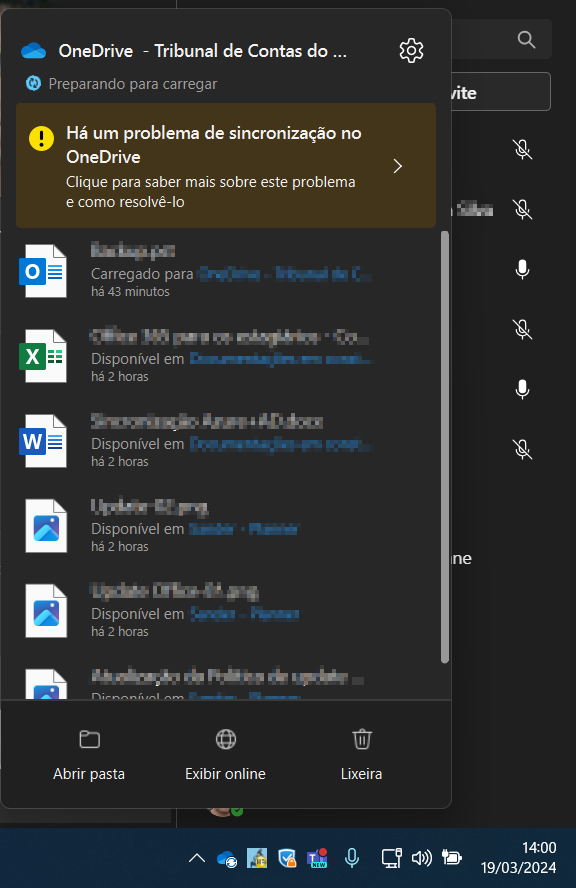Screen dimensions: 576x888
Task: Click the Exibir online label
Action: pyautogui.click(x=225, y=774)
